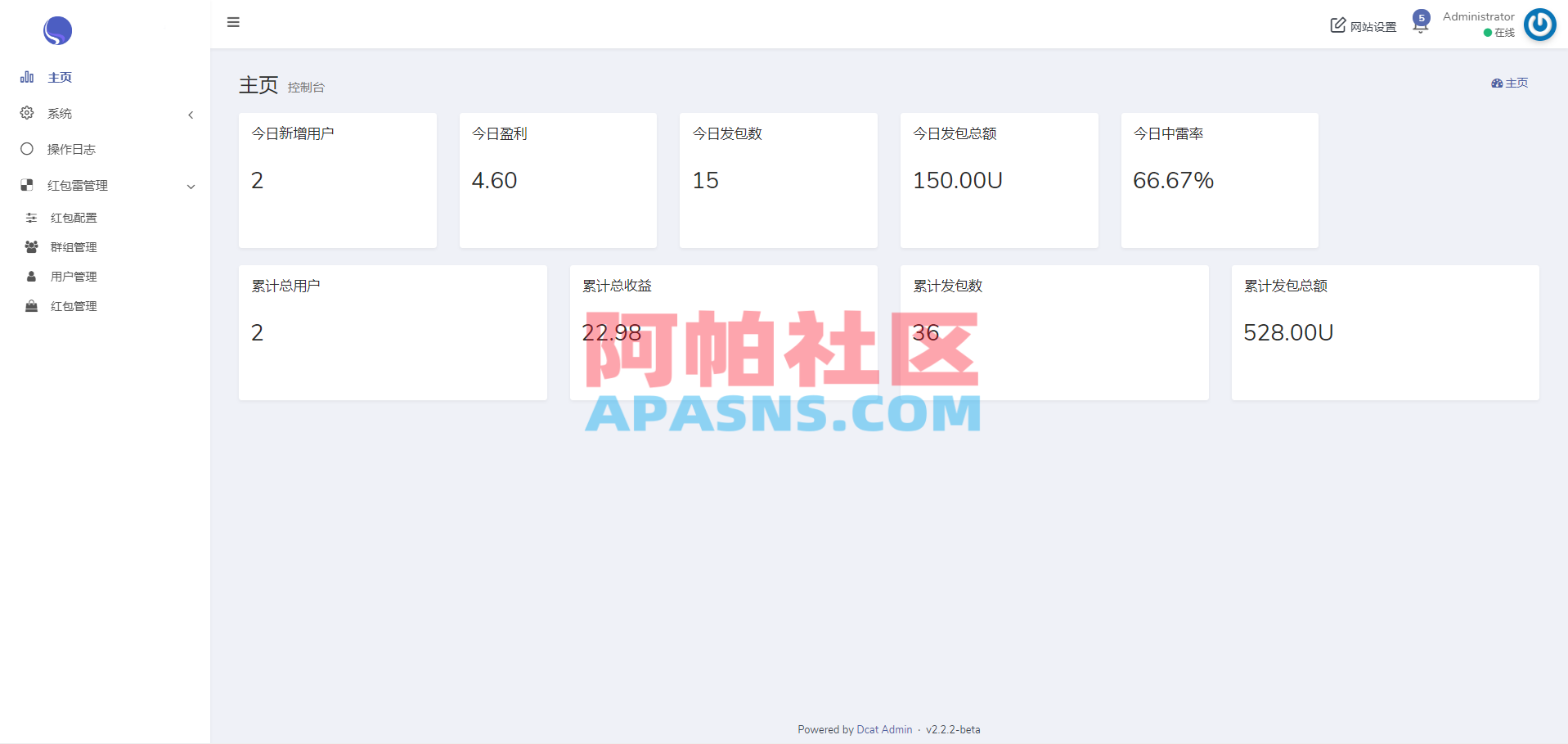The height and width of the screenshot is (744, 1568).
Task: Open the Administrator account menu
Action: tap(1478, 16)
